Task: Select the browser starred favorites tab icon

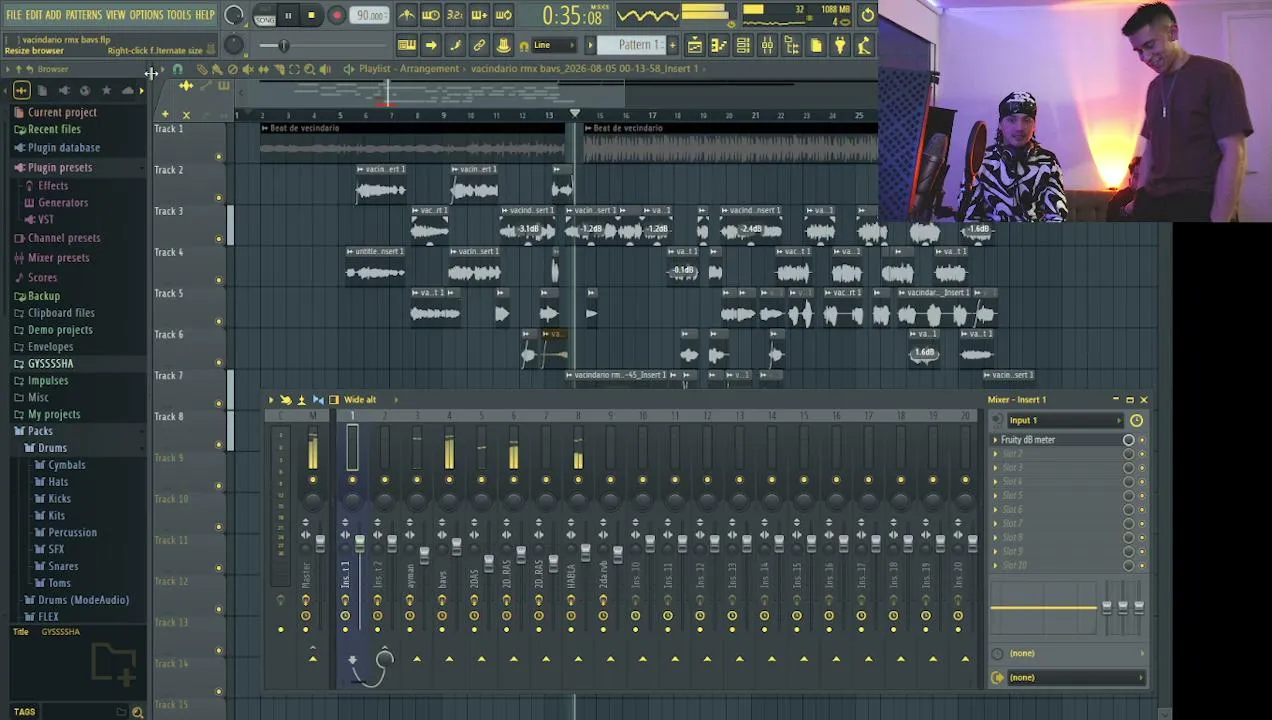Action: [x=106, y=90]
